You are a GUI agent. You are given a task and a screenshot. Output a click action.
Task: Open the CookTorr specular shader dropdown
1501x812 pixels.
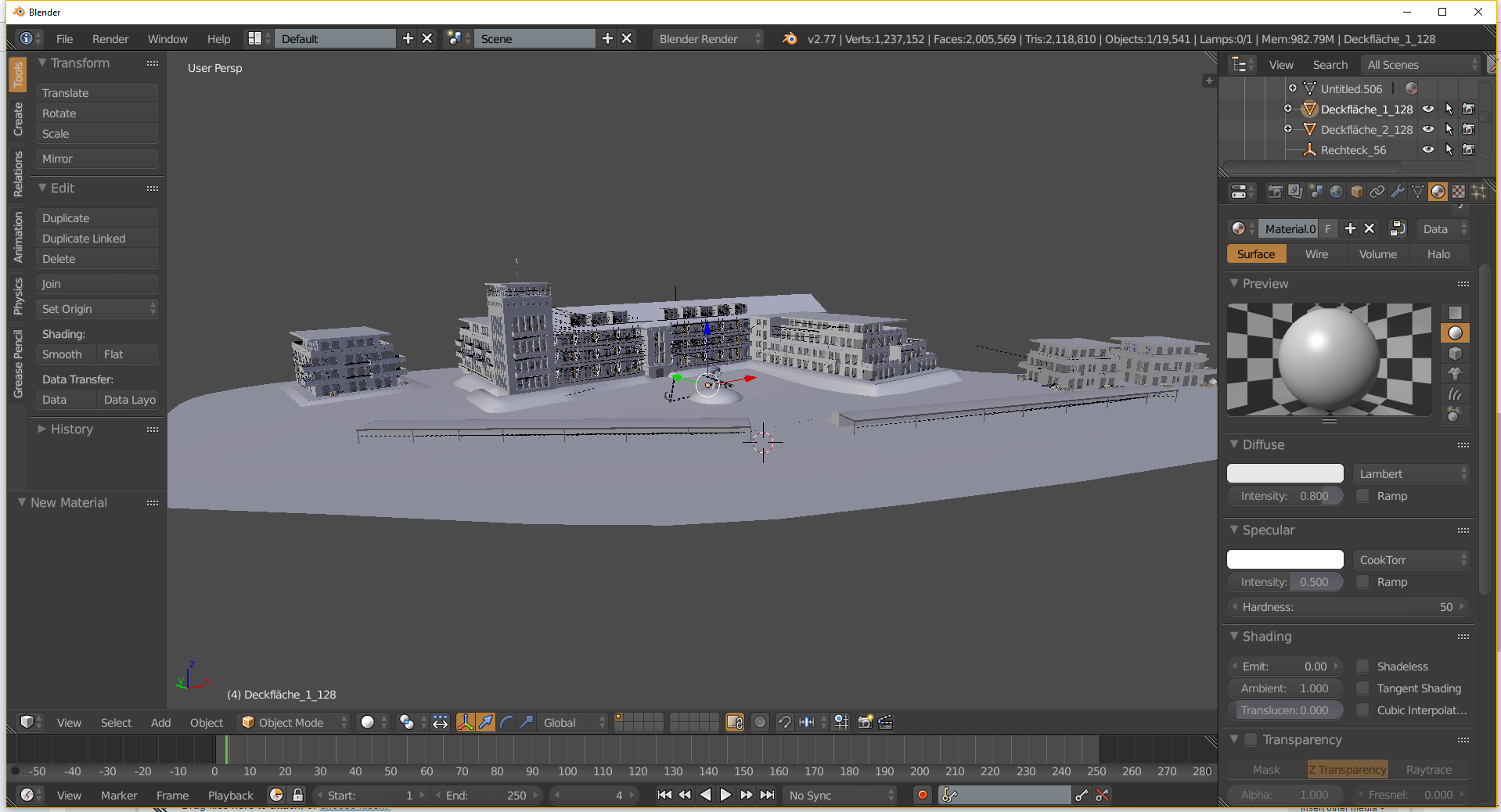point(1411,559)
